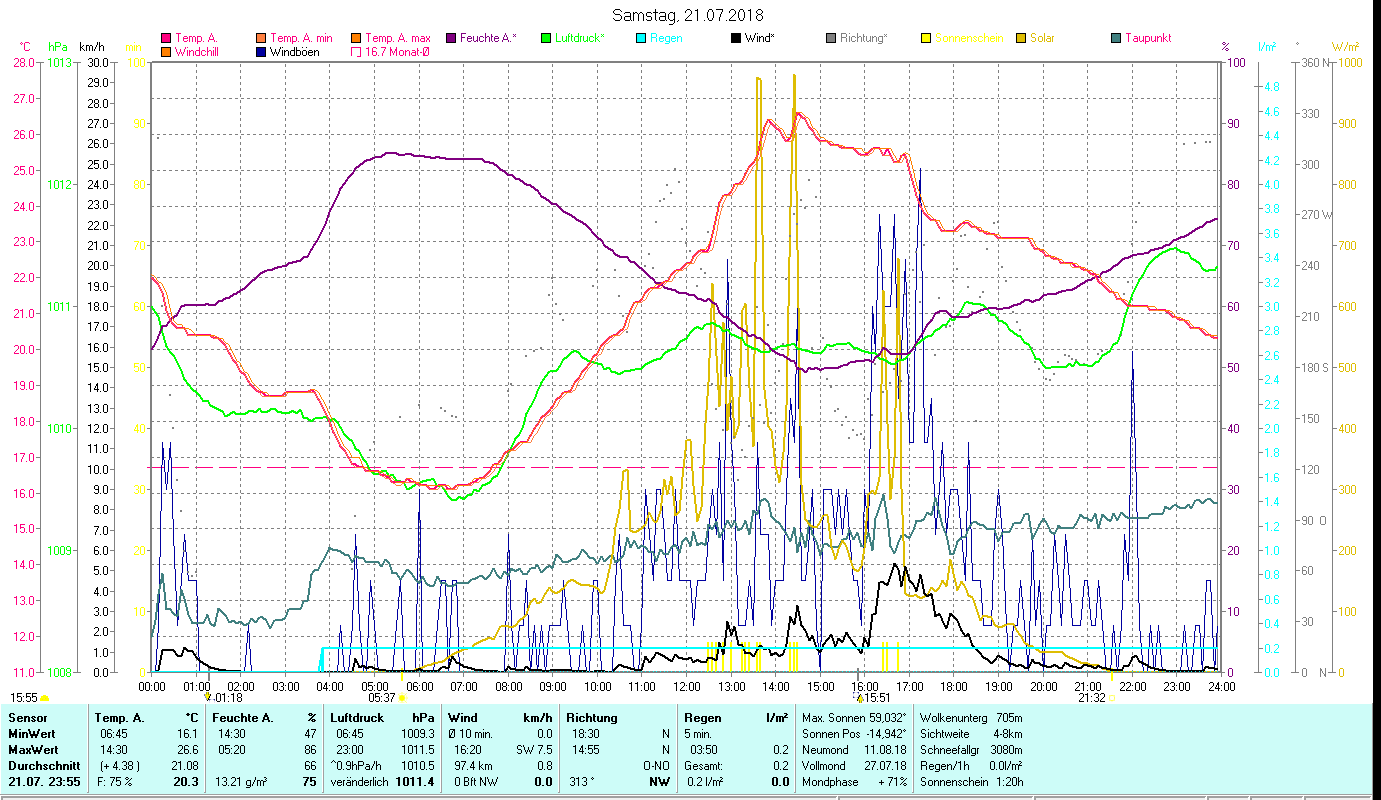Click the Luftdruck column header in the table
The height and width of the screenshot is (800, 1381).
click(x=352, y=717)
